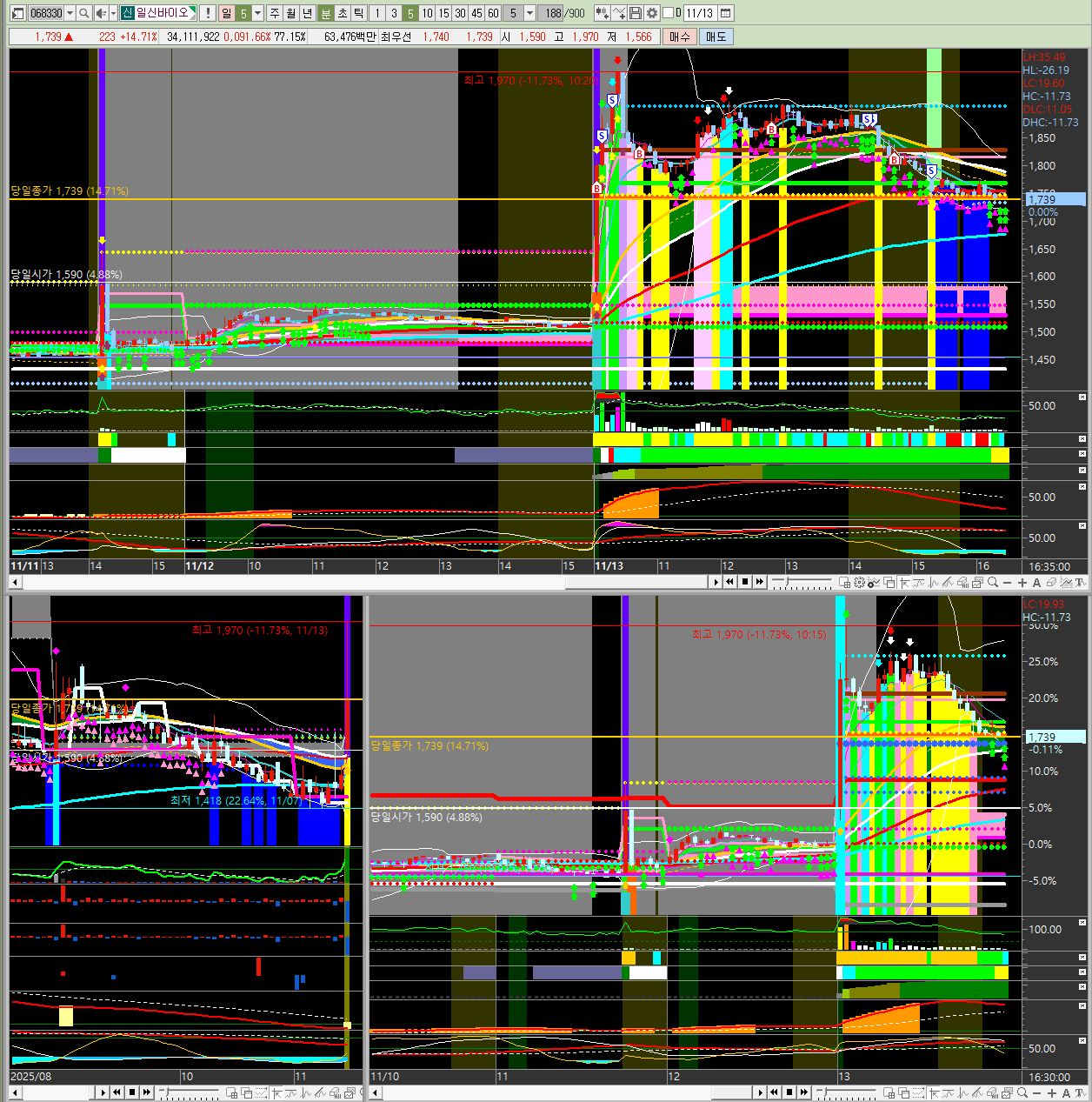Click the 'T' text style icon on top chart toolbar

coord(1080,582)
